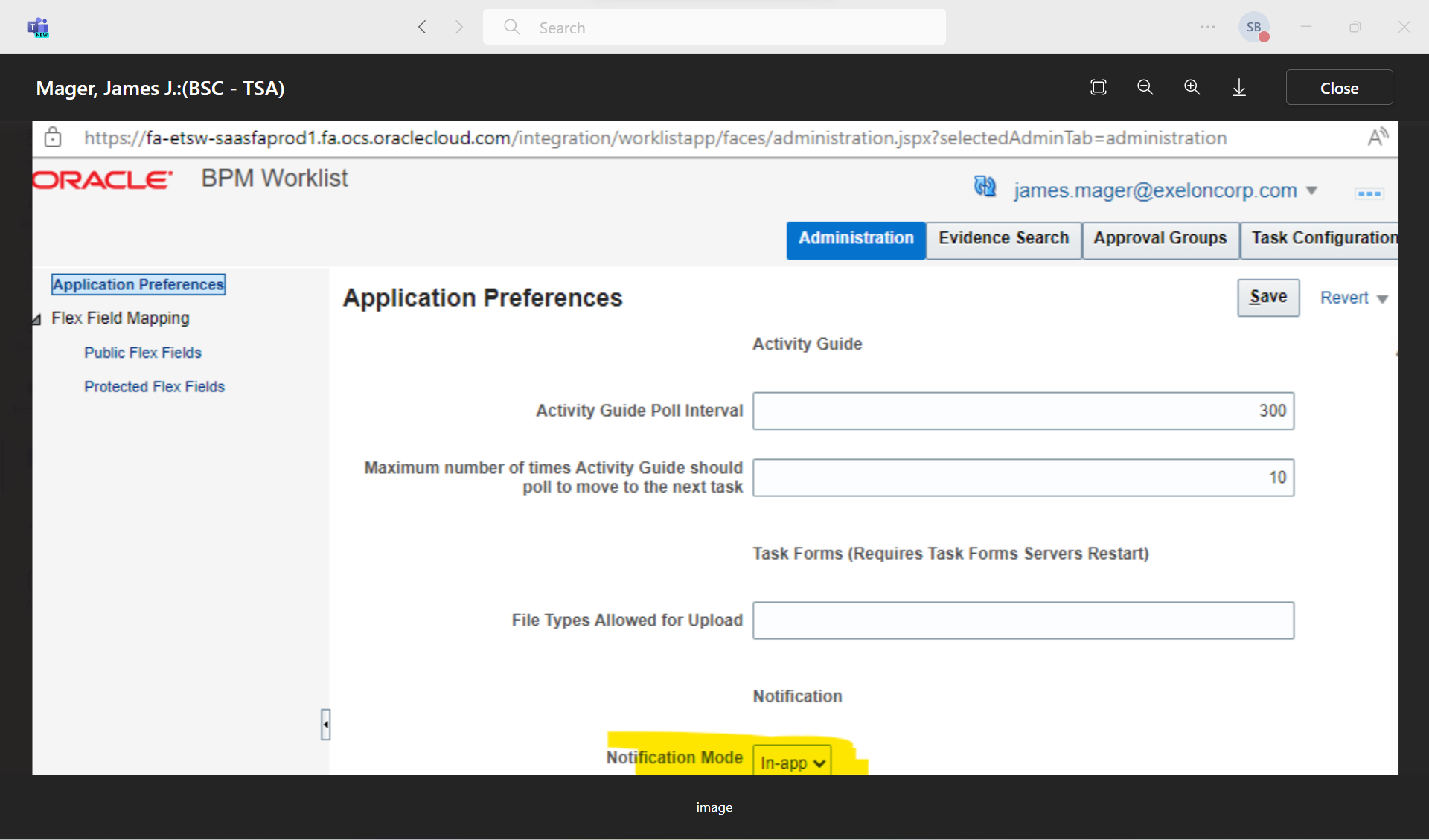This screenshot has height=840, width=1429.
Task: Click the Save button
Action: tap(1267, 297)
